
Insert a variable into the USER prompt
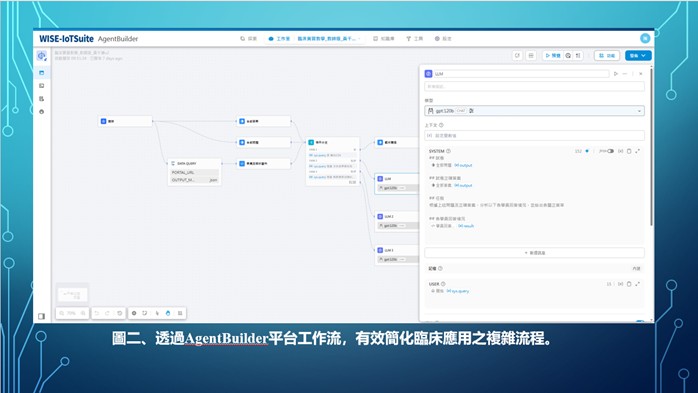[621, 284]
